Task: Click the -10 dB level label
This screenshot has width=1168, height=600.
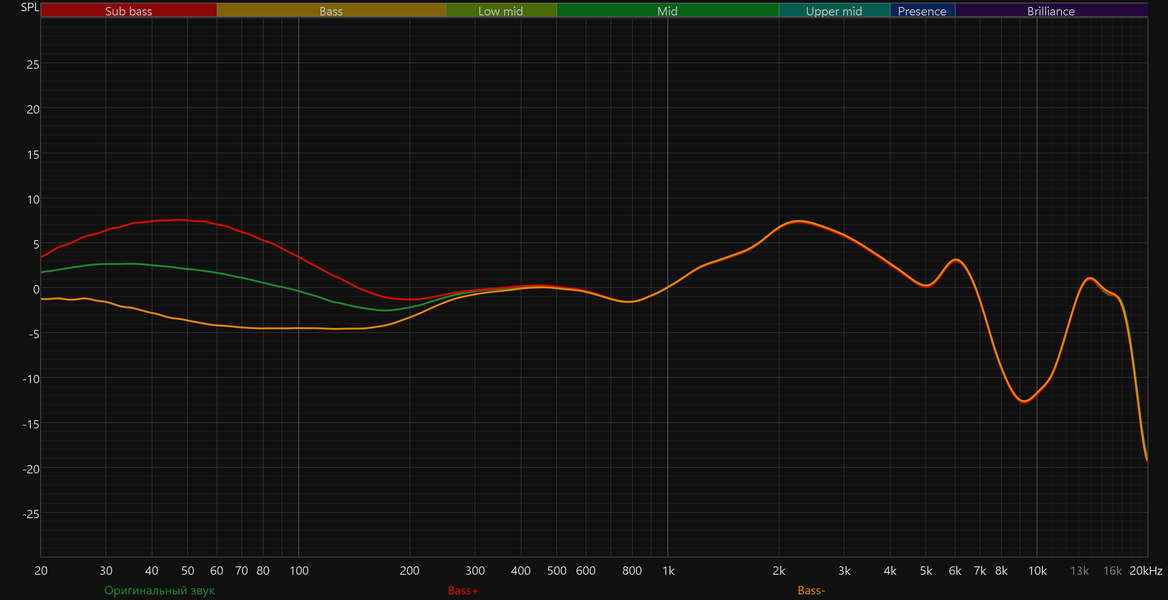Action: [x=31, y=379]
